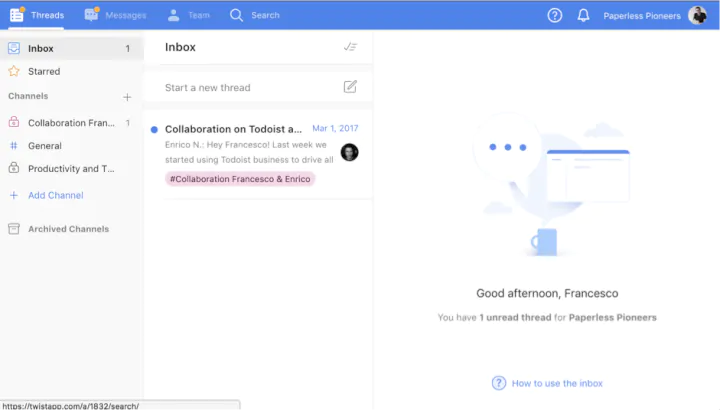Click the #Collaboration Francesco & Enrico tag
This screenshot has height=410, width=720.
coord(240,179)
